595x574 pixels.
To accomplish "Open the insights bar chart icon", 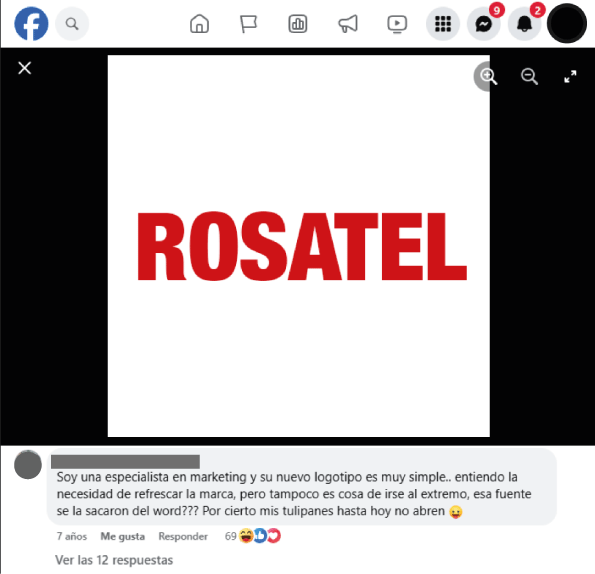I will click(x=298, y=24).
